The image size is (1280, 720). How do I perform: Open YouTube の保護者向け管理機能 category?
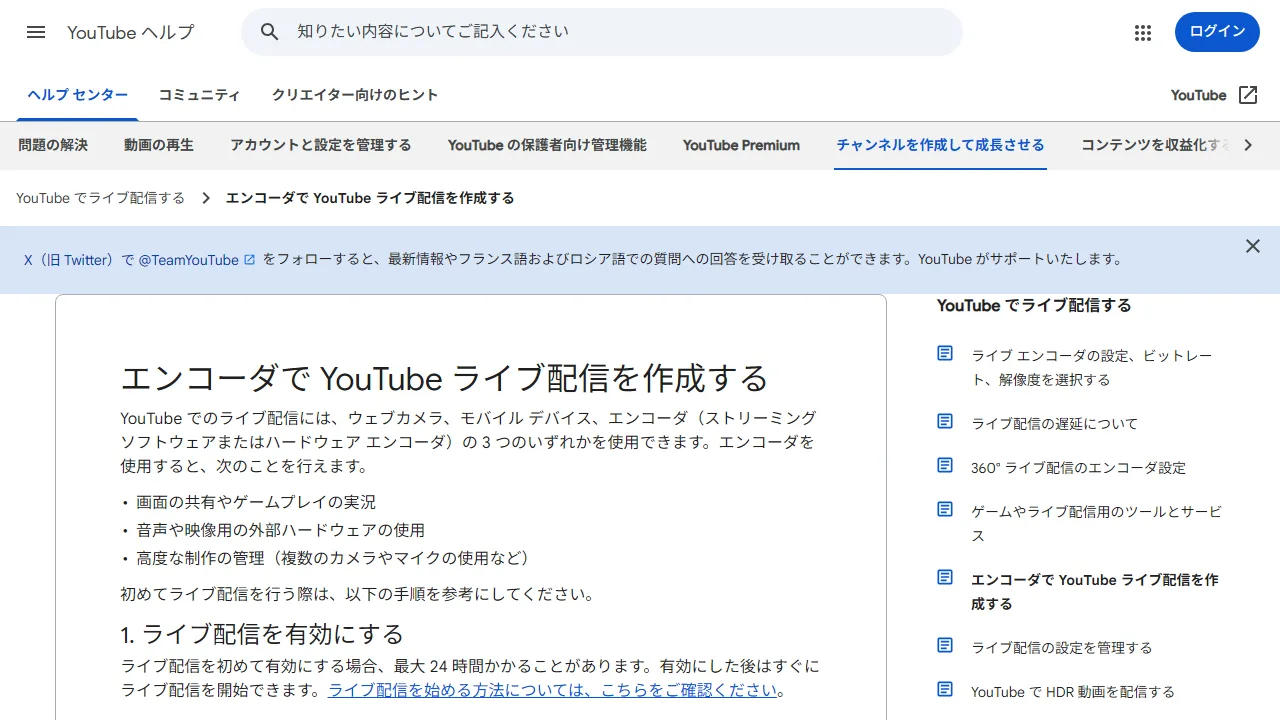(x=547, y=145)
